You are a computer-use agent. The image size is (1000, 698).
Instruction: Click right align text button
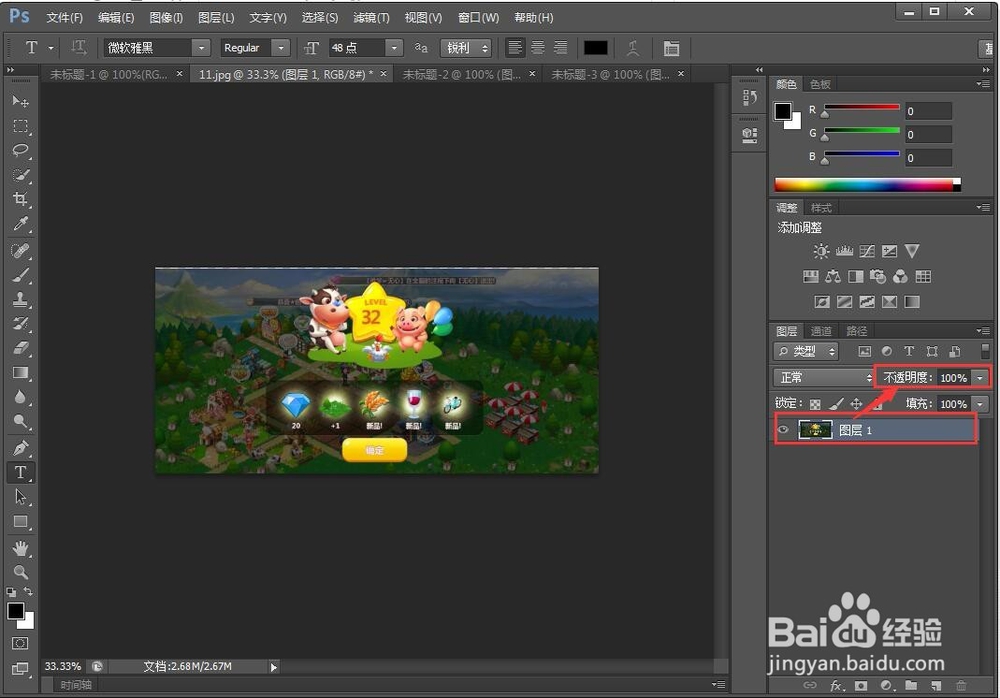(x=561, y=48)
